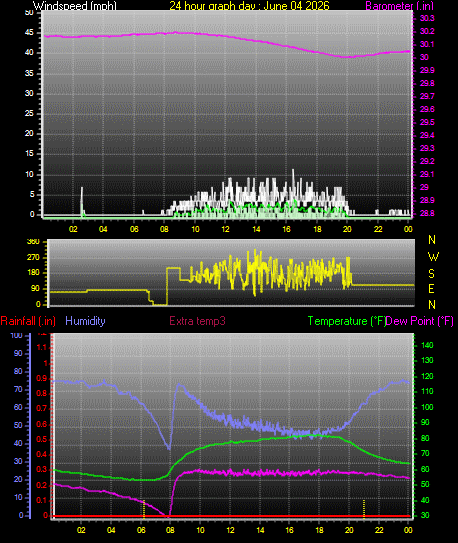Click the '35' windspeed axis value
The width and height of the screenshot is (458, 543).
(29, 73)
